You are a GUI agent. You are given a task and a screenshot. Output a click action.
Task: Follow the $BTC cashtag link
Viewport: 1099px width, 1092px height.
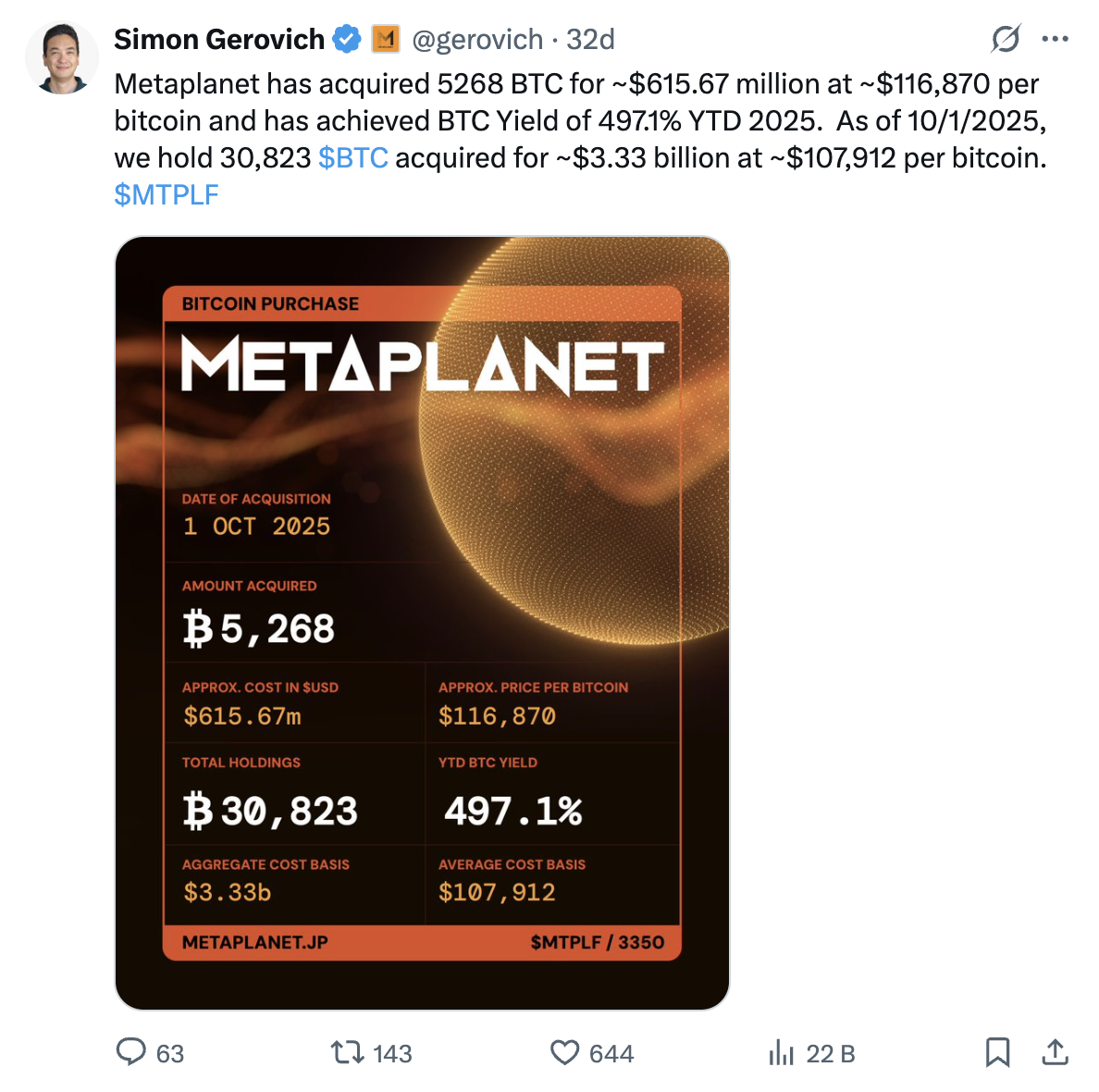coord(352,158)
